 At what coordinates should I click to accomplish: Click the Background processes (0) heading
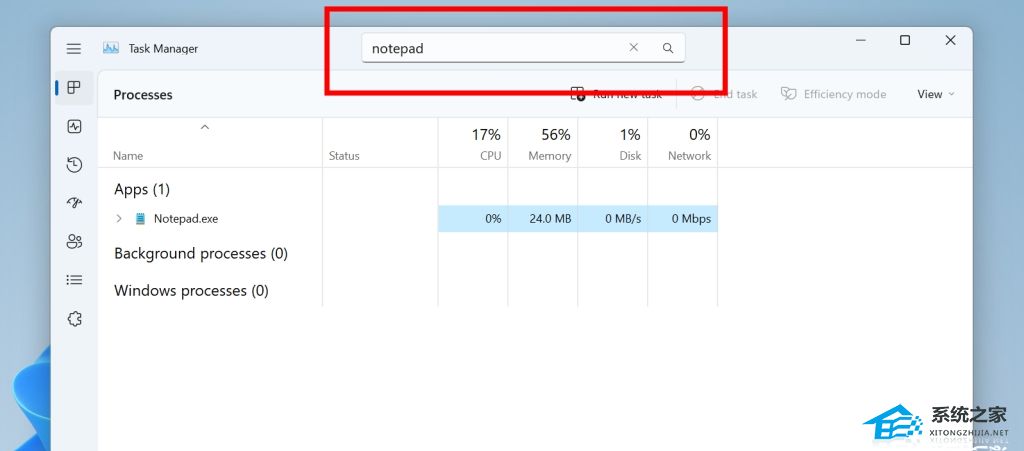point(201,253)
